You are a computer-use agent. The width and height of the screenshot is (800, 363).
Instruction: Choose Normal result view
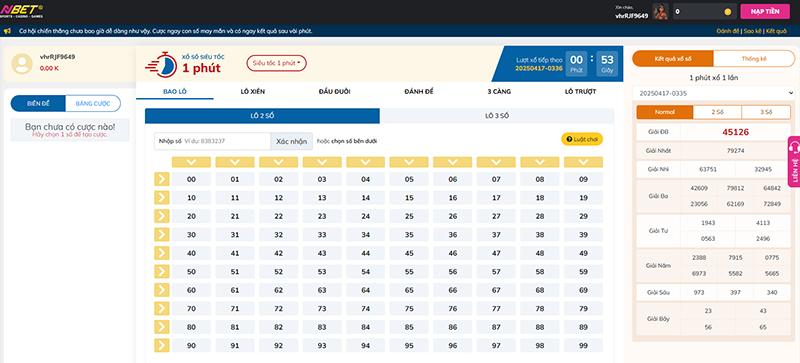[x=665, y=112]
